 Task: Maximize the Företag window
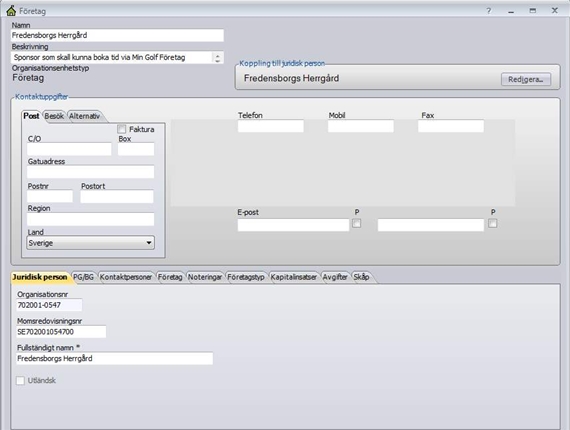pyautogui.click(x=533, y=11)
